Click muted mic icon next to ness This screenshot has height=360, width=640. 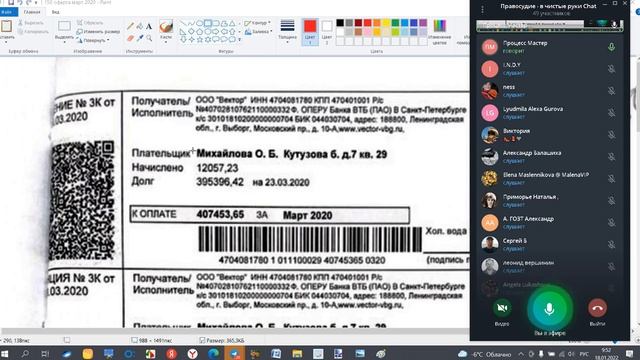click(611, 91)
